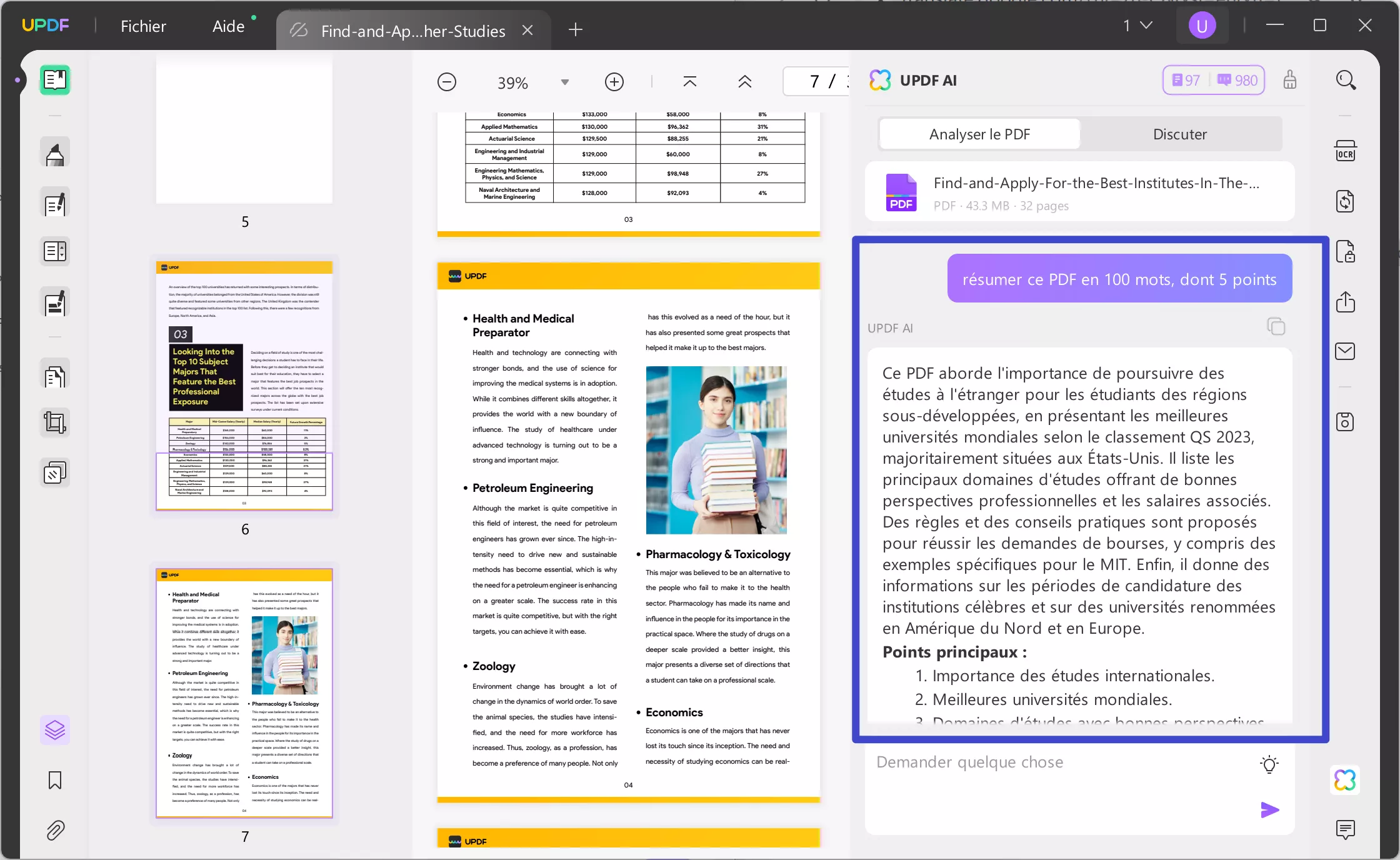This screenshot has width=1400, height=860.
Task: Open the Fichier menu
Action: [x=143, y=26]
